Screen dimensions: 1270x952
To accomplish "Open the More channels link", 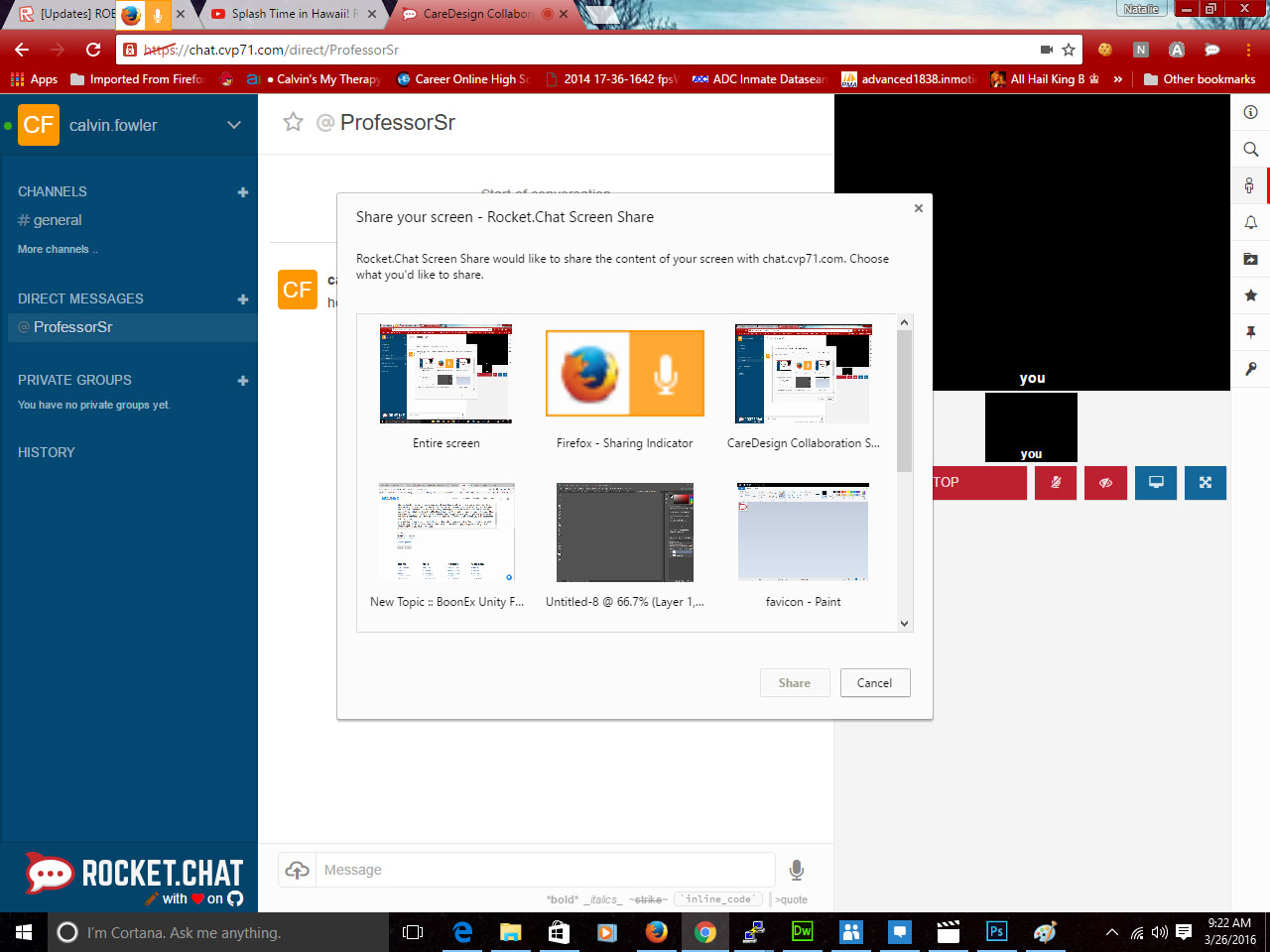I will 57,250.
